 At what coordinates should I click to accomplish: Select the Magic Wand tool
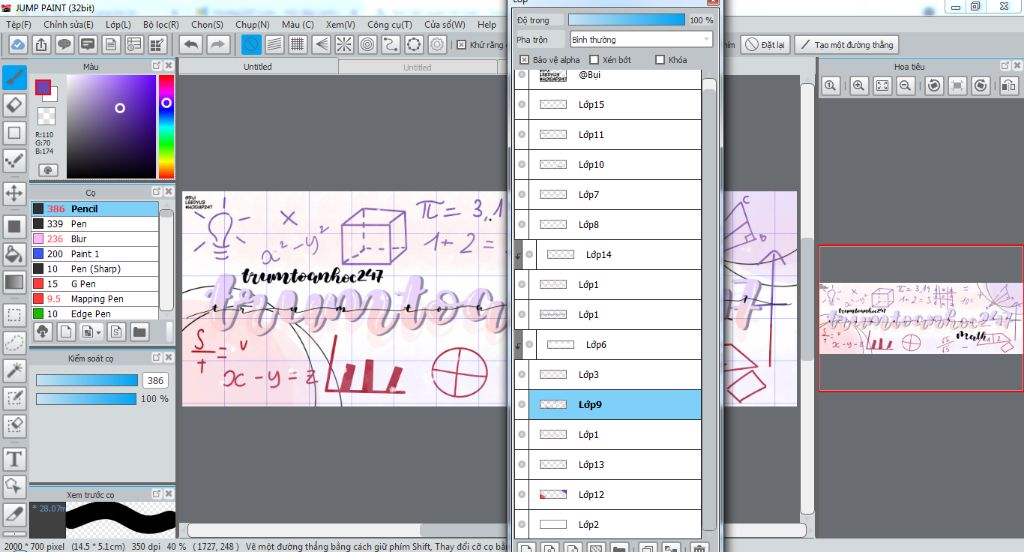(x=14, y=370)
